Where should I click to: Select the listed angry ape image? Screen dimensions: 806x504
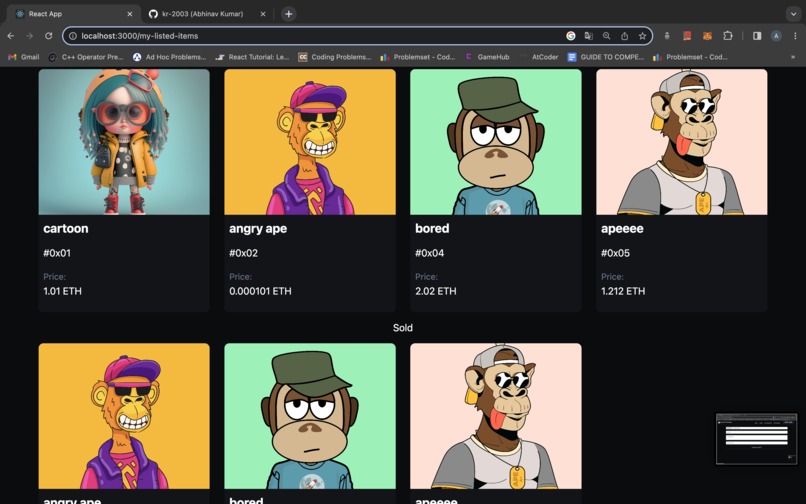pos(310,142)
